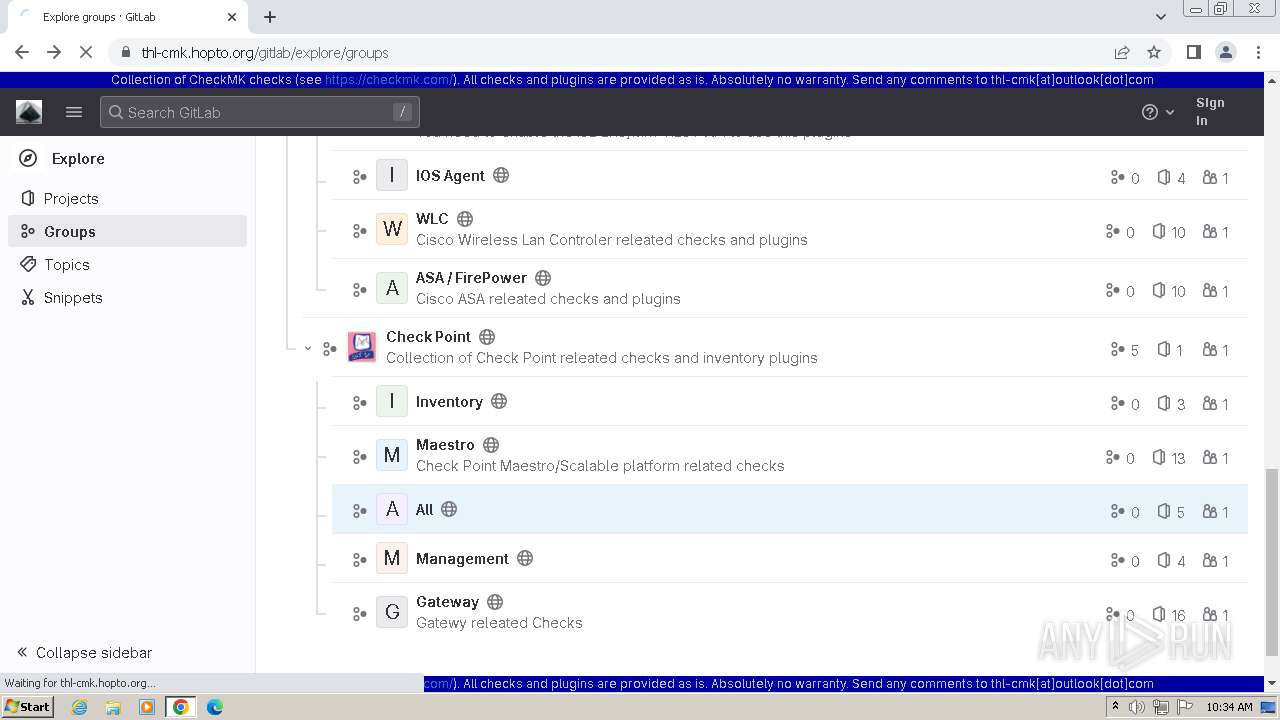The height and width of the screenshot is (720, 1280).
Task: Open the Chrome three-dot menu
Action: point(1257,52)
